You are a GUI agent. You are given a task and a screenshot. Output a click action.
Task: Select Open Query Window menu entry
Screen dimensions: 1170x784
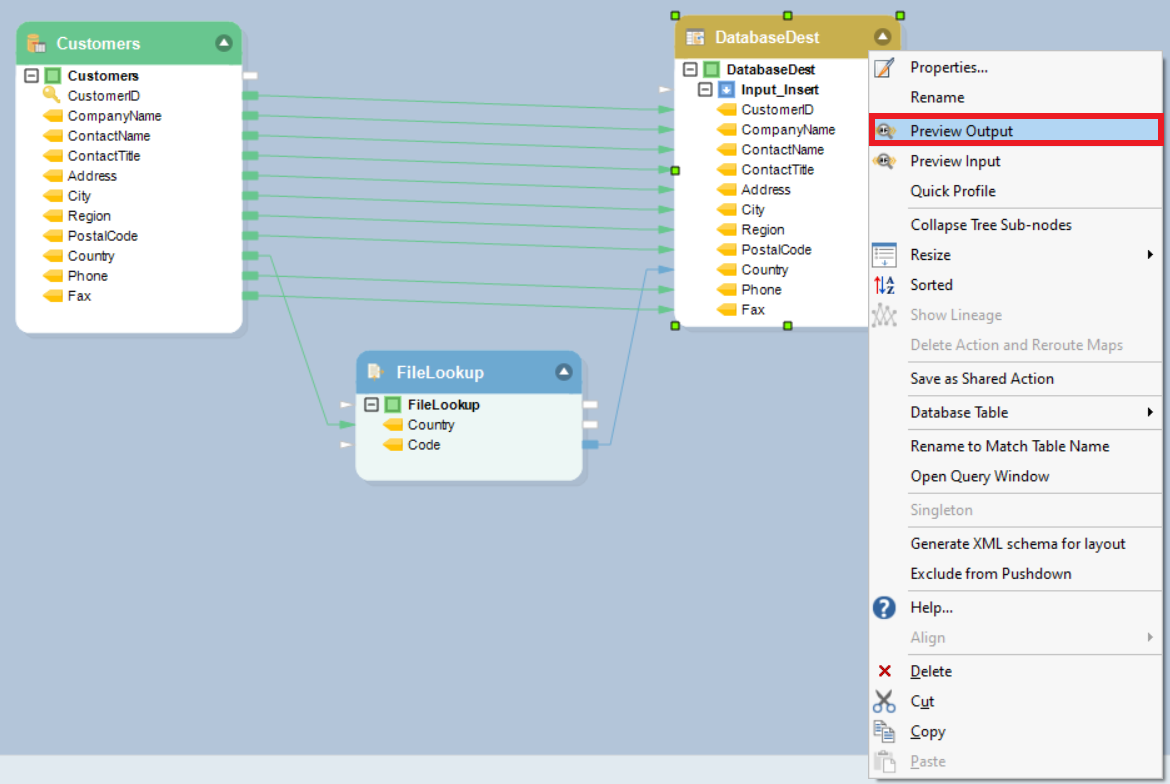click(979, 476)
